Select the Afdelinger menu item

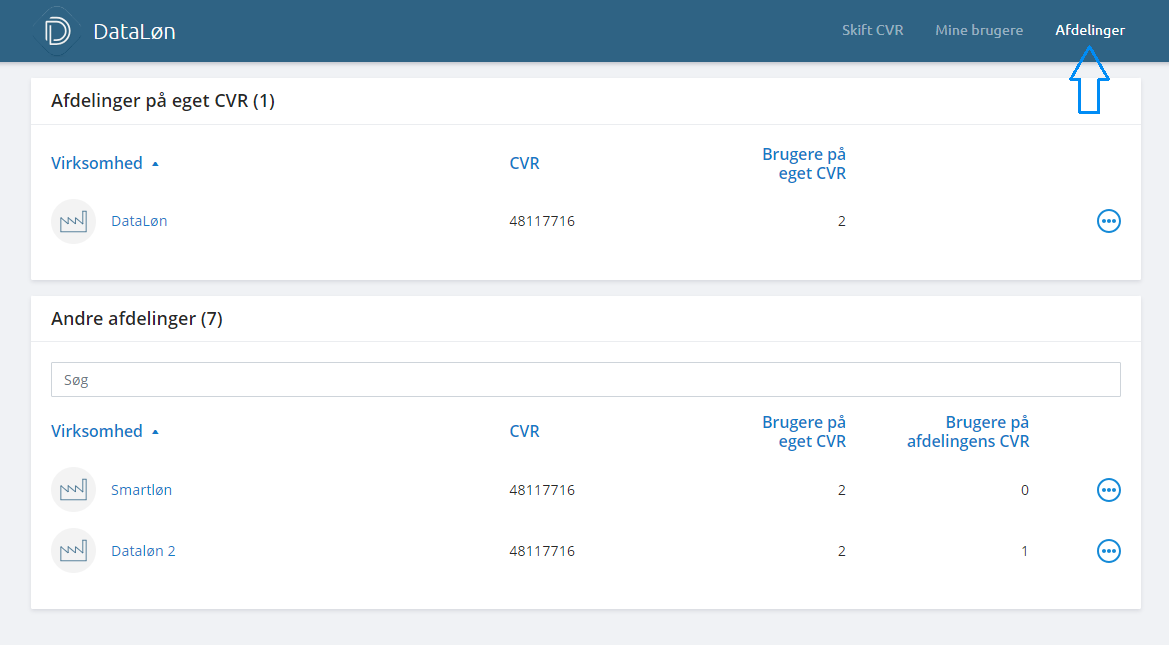(x=1089, y=30)
